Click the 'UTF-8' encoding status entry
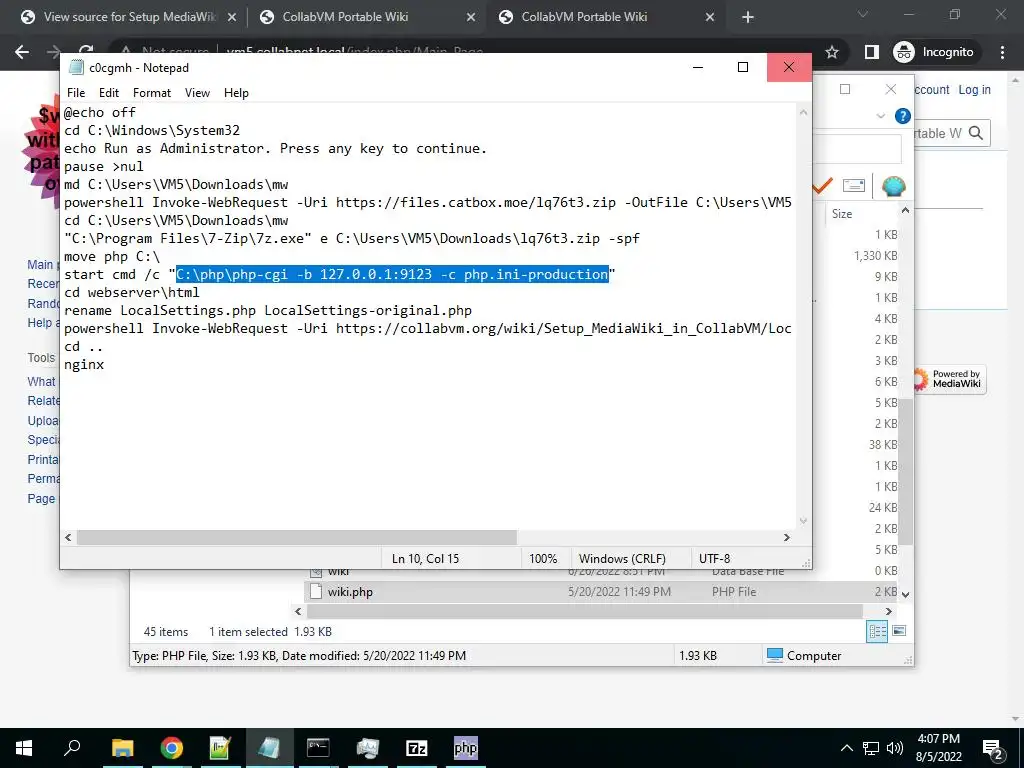The image size is (1024, 768). point(714,558)
